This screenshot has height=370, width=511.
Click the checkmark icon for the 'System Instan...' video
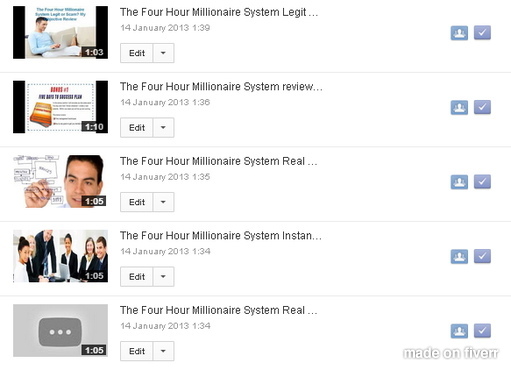(x=482, y=256)
